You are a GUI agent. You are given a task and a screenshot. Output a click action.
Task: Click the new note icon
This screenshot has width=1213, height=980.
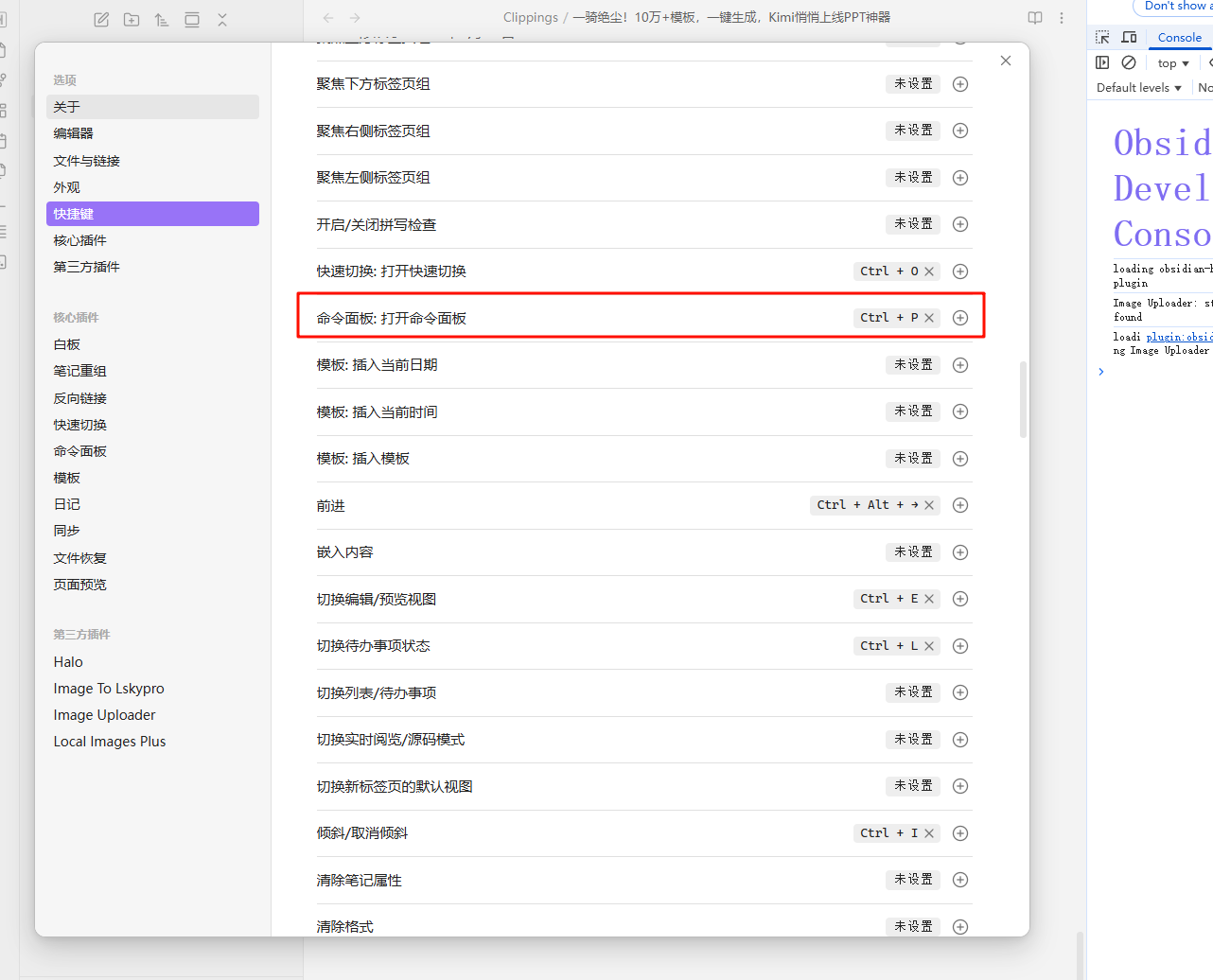point(101,19)
